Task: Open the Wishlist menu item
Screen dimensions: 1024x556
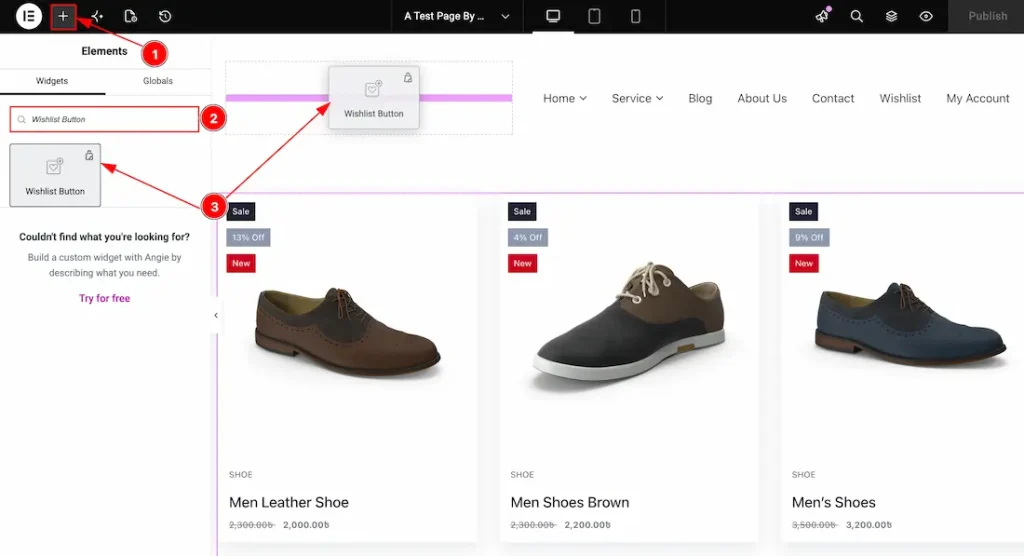Action: coord(900,99)
